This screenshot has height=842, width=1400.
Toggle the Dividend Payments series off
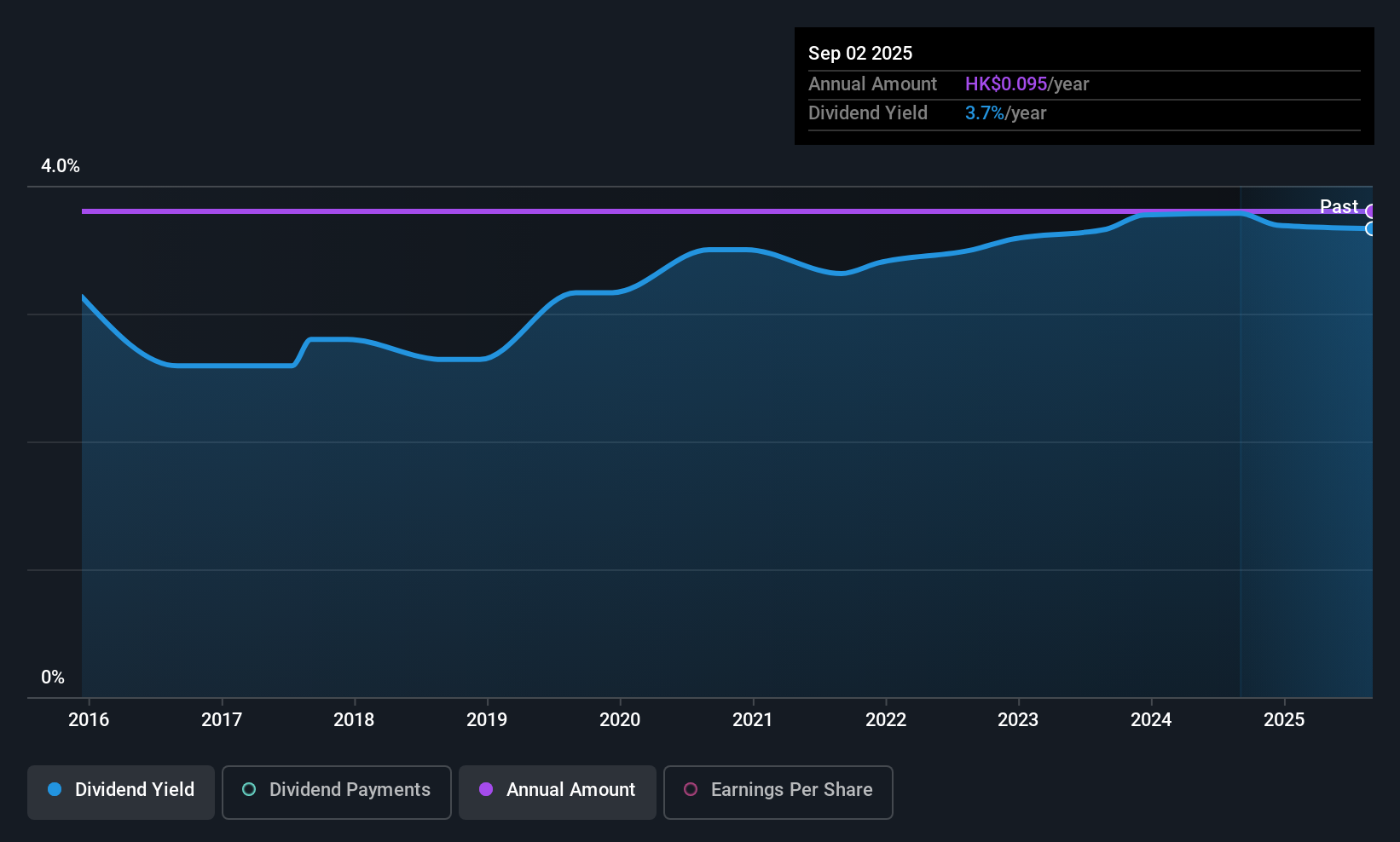(x=336, y=791)
